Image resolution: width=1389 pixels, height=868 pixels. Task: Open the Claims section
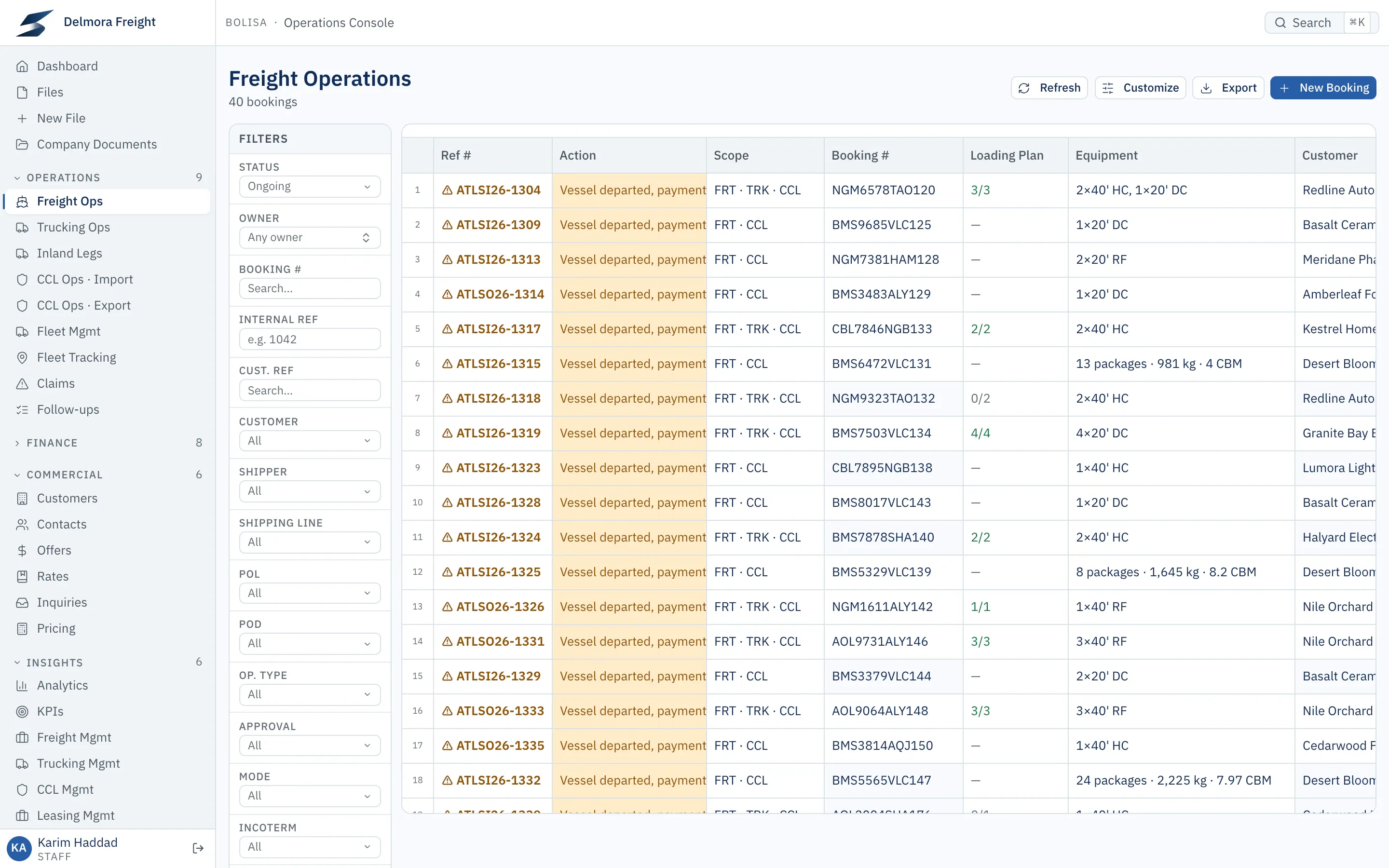pos(108,383)
